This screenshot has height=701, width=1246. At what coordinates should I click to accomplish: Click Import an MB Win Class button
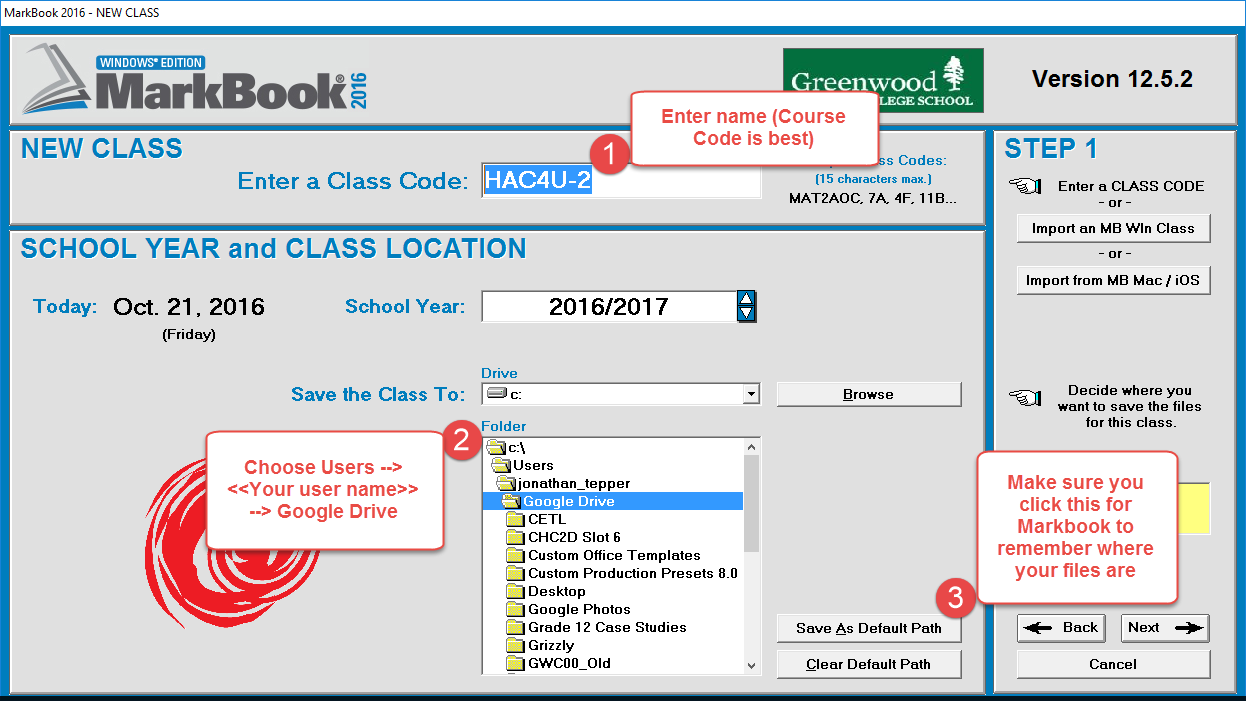tap(1113, 228)
